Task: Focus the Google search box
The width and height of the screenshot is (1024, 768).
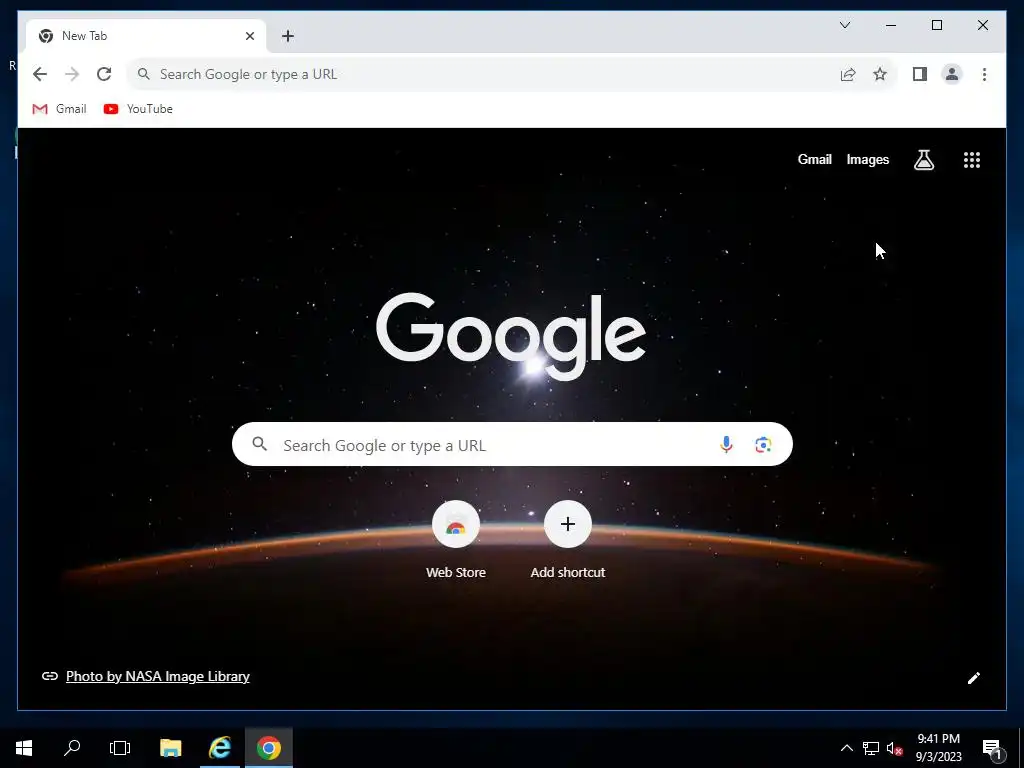Action: click(512, 444)
